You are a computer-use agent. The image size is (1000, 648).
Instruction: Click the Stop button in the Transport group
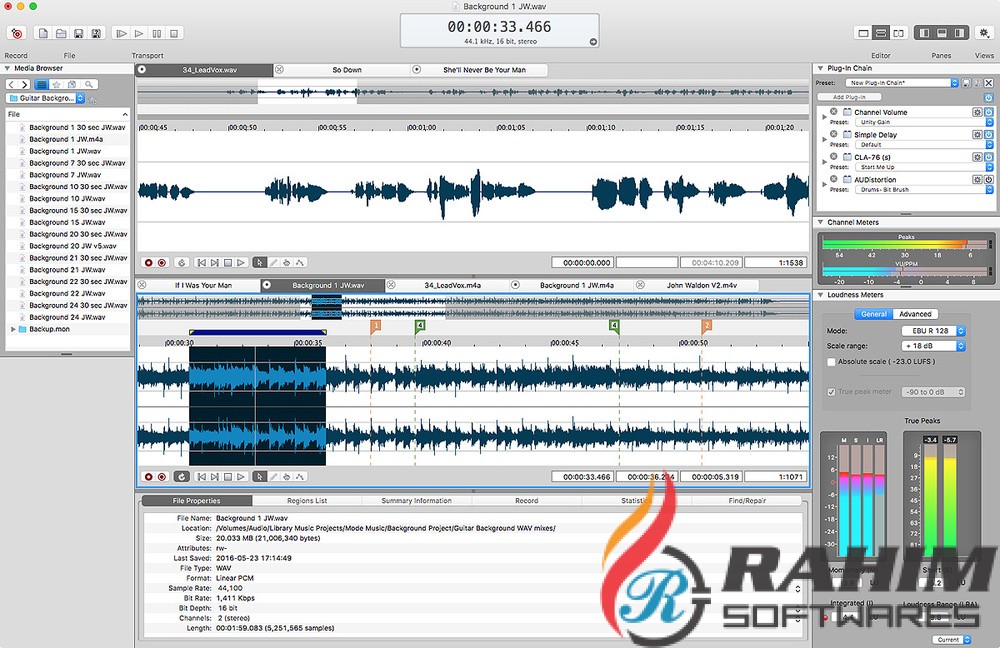tap(176, 33)
